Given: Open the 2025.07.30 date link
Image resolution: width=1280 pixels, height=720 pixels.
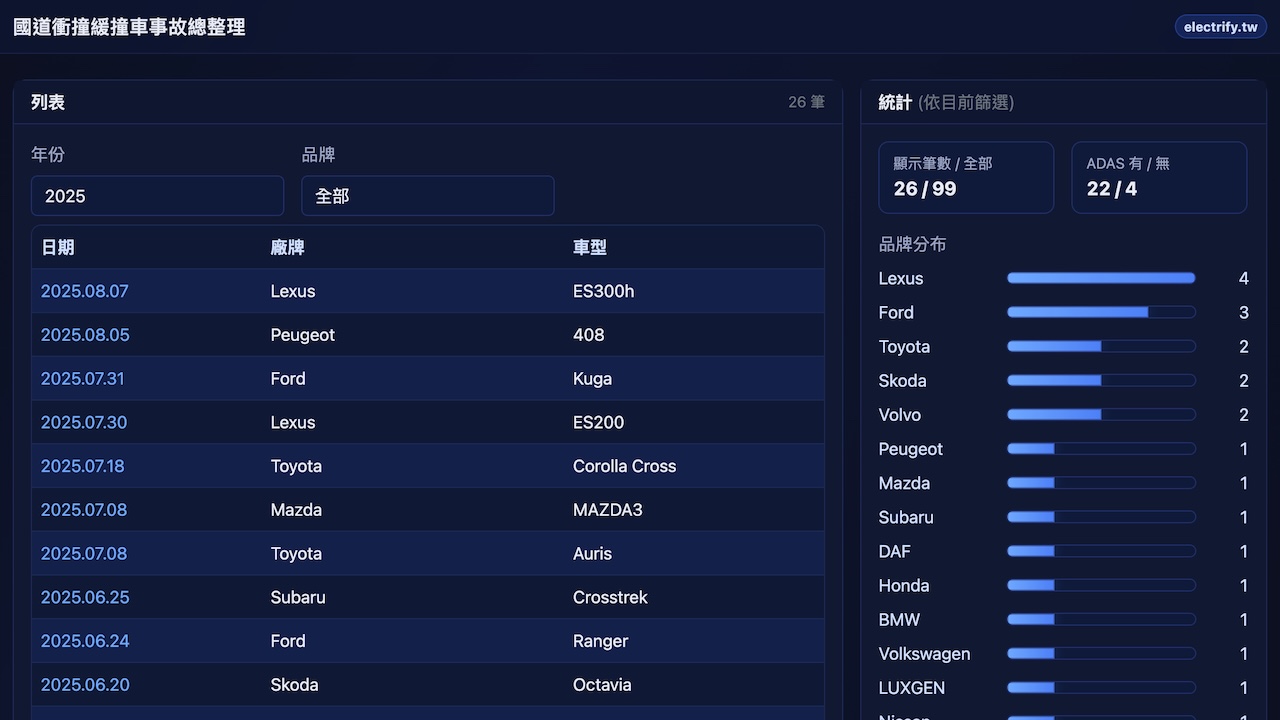Looking at the screenshot, I should (x=84, y=423).
